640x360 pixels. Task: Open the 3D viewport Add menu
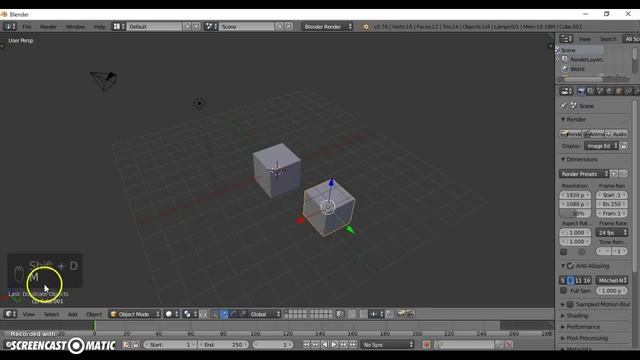click(72, 314)
